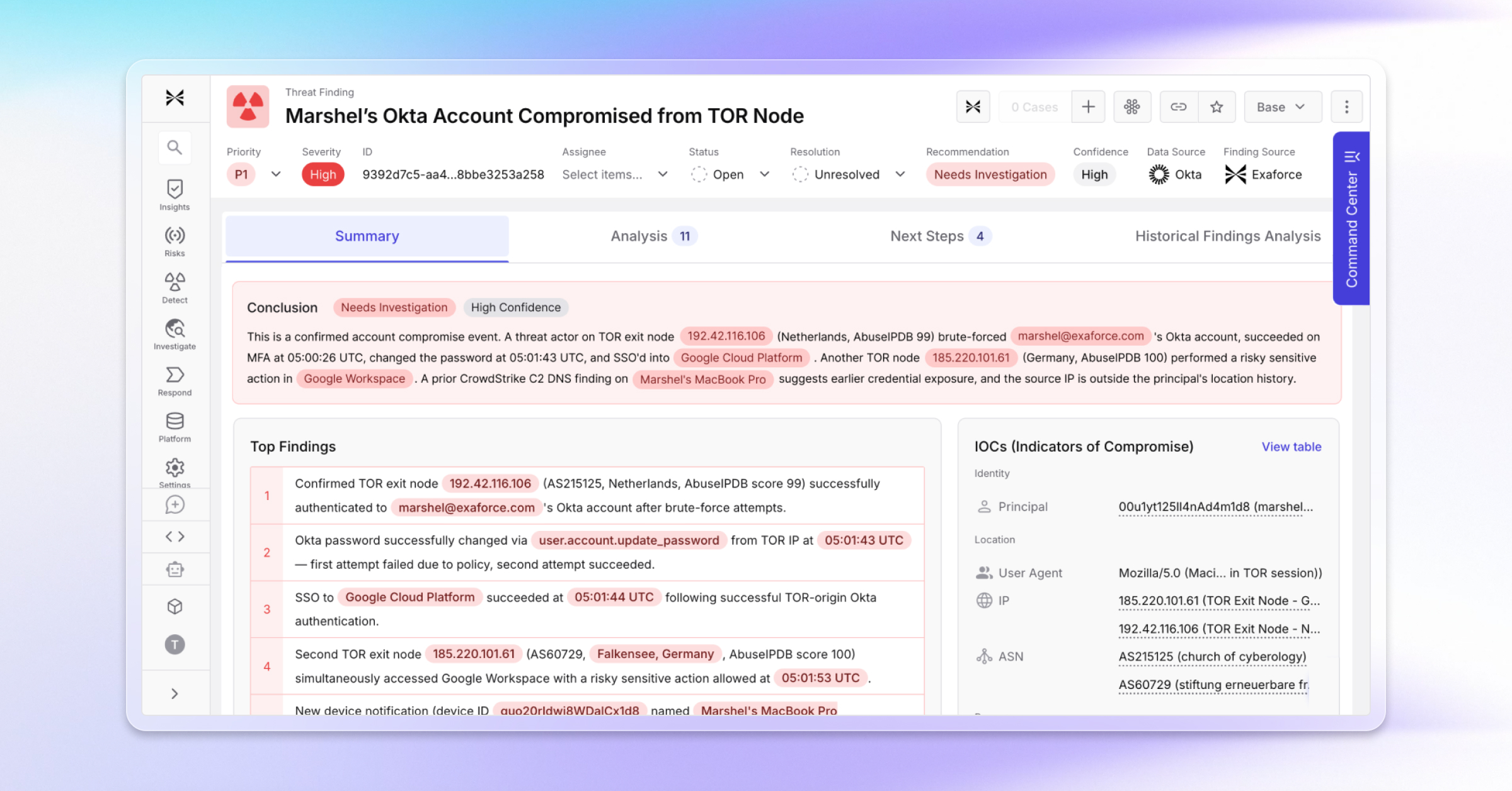1512x791 pixels.
Task: Open the Assignee Select items dropdown
Action: click(615, 174)
